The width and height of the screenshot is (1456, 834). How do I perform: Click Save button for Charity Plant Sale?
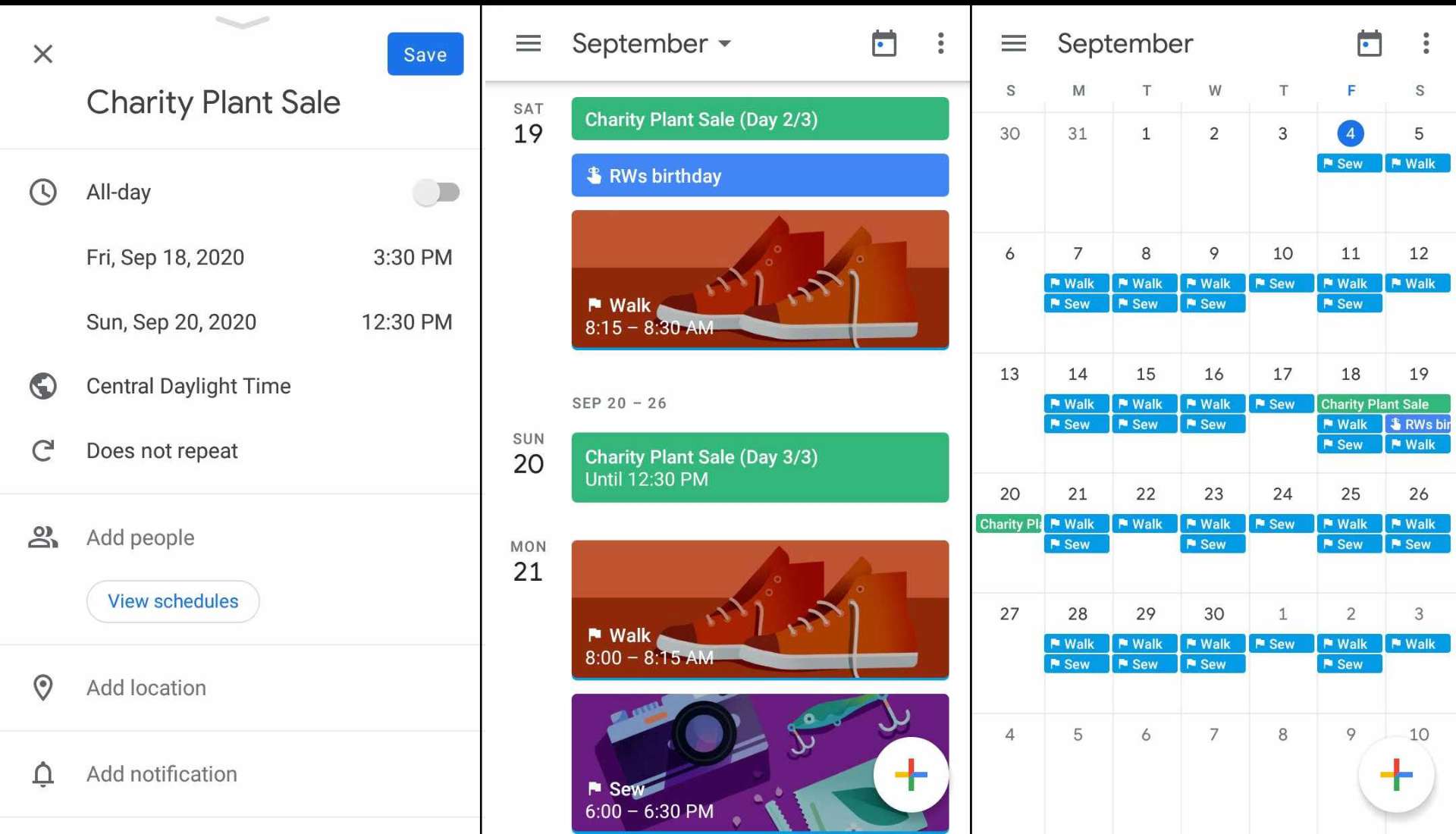425,54
